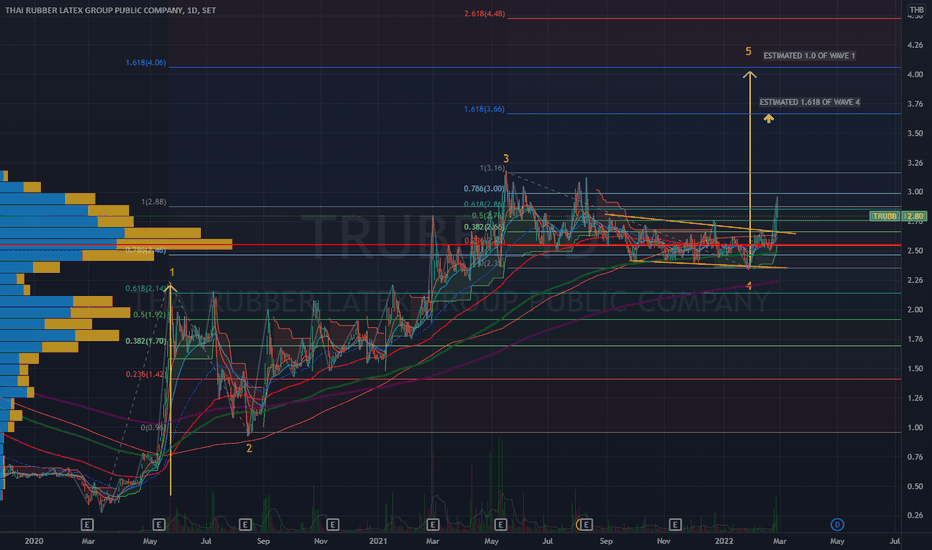The image size is (932, 550).
Task: Select the wave 1 label
Action: [x=172, y=272]
